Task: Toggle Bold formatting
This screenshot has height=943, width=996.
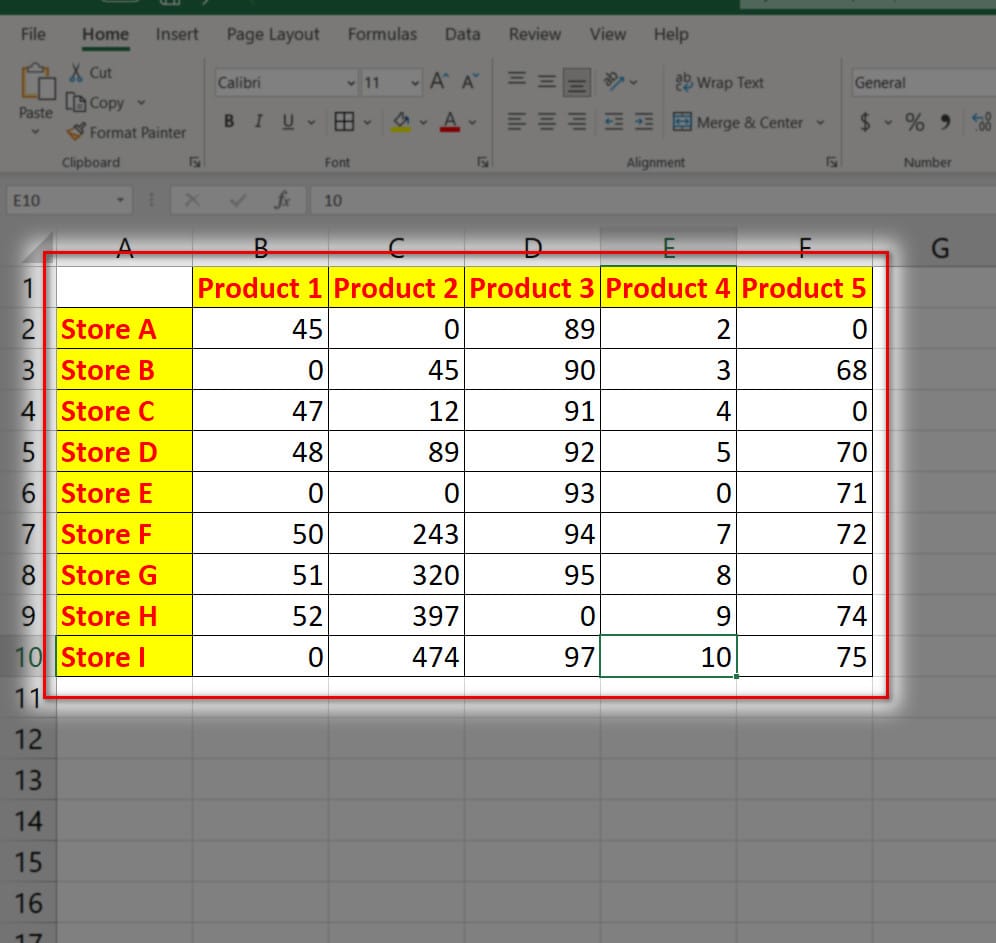Action: point(229,122)
